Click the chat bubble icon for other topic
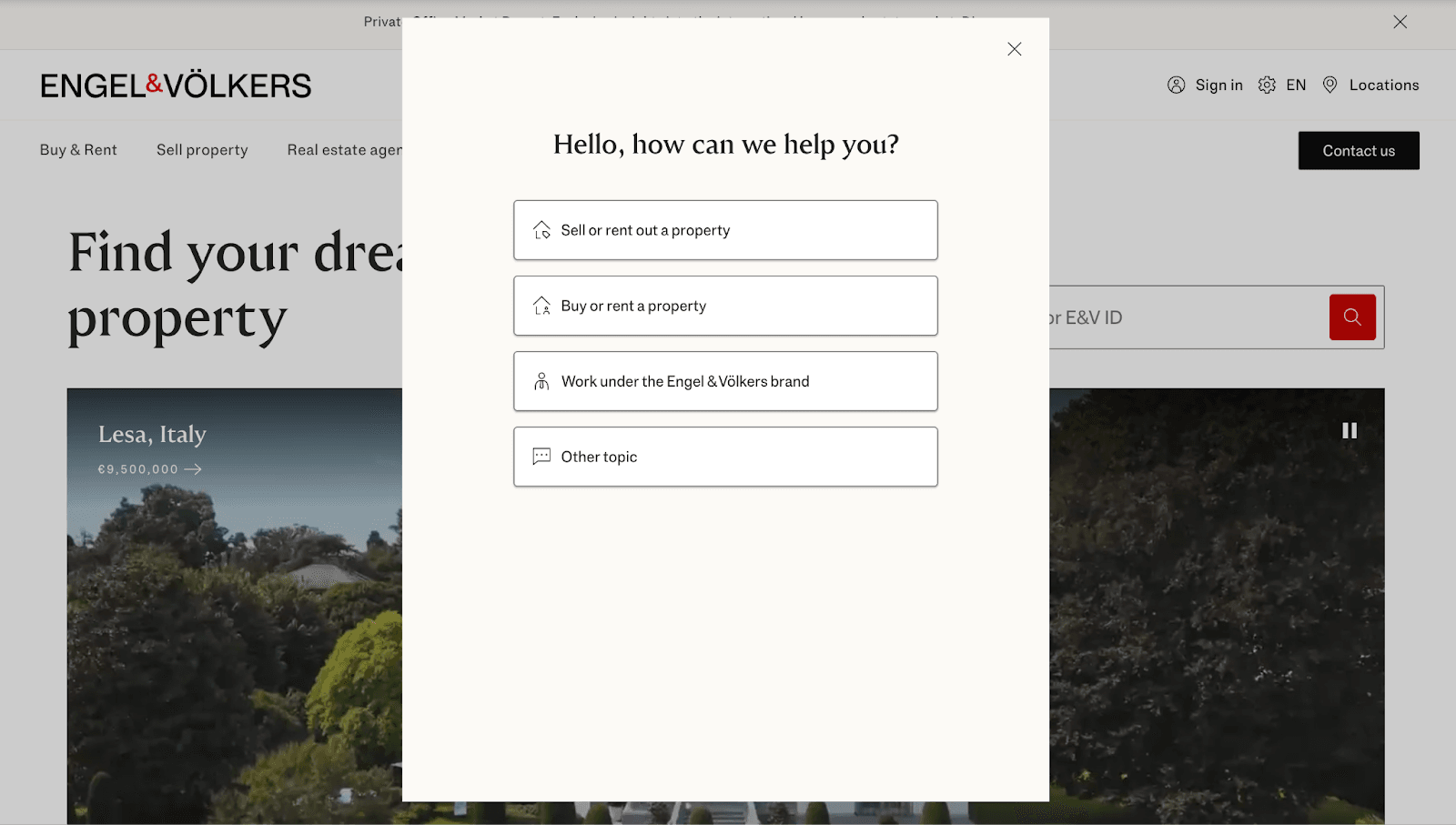The image size is (1456, 825). (x=541, y=457)
